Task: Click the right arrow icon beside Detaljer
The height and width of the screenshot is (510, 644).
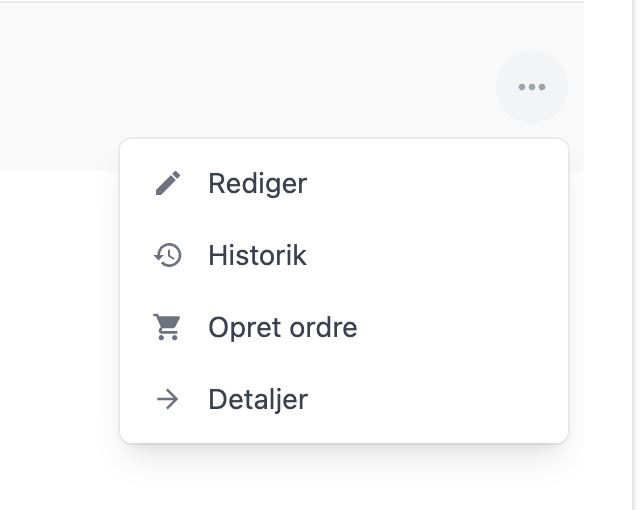Action: coord(168,400)
